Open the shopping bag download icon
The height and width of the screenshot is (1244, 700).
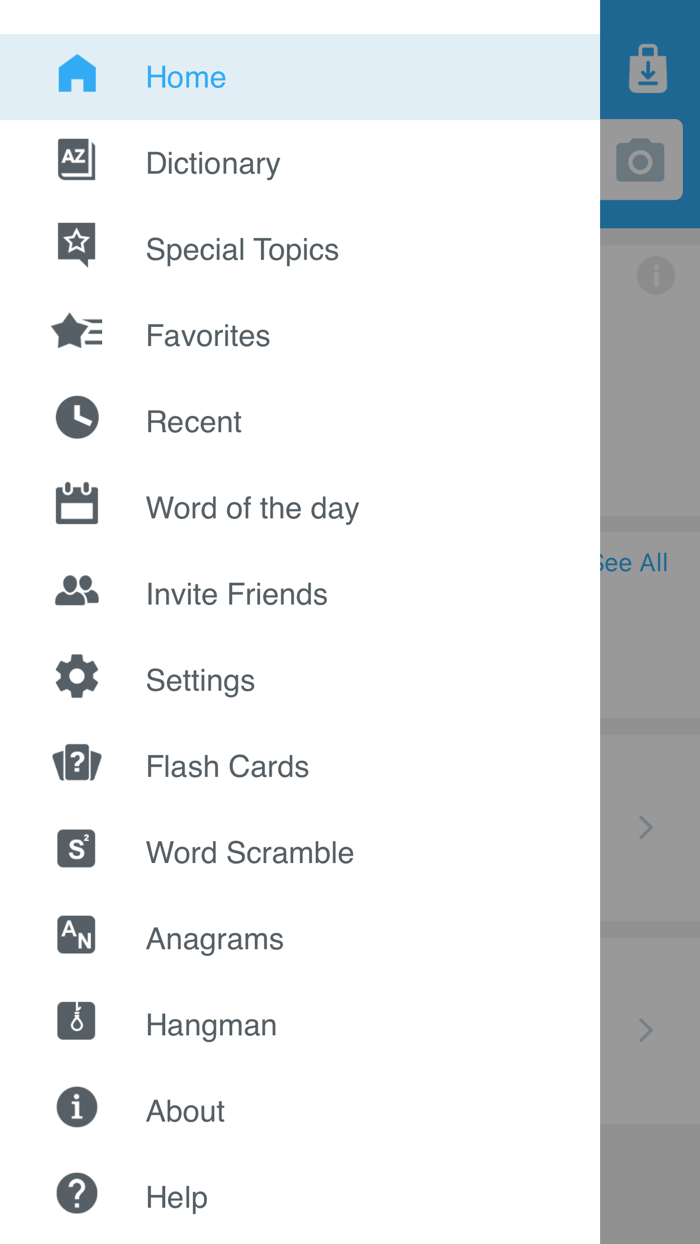648,70
